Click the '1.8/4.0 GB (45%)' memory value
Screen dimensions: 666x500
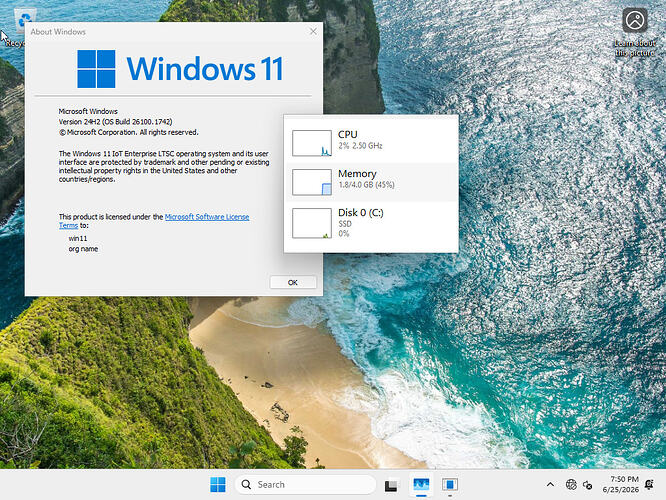coord(366,185)
